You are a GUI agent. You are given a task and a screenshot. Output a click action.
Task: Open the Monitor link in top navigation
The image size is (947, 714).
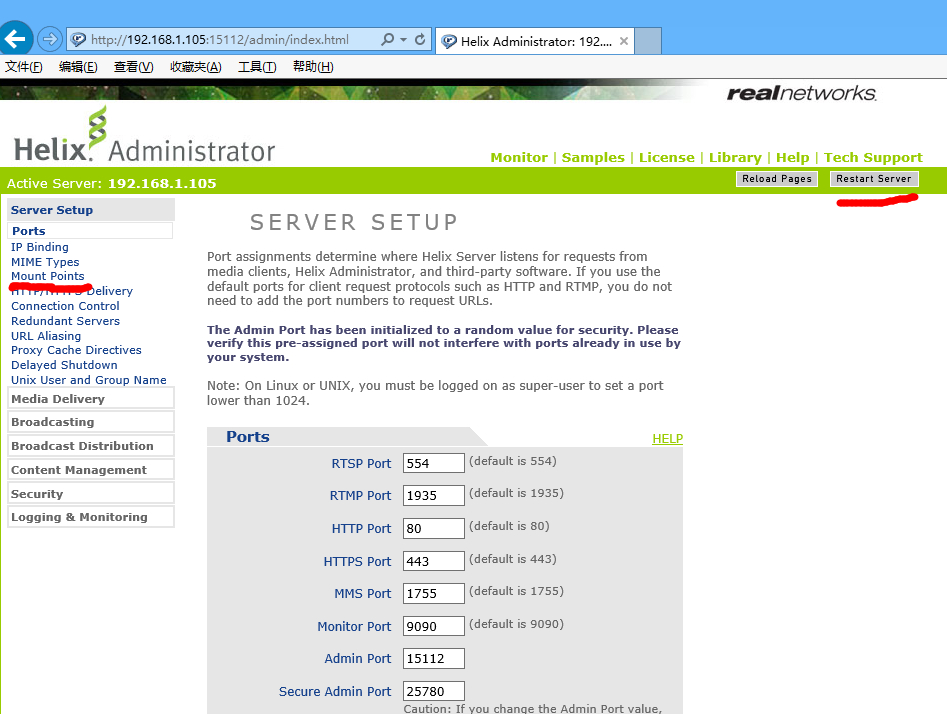click(519, 158)
